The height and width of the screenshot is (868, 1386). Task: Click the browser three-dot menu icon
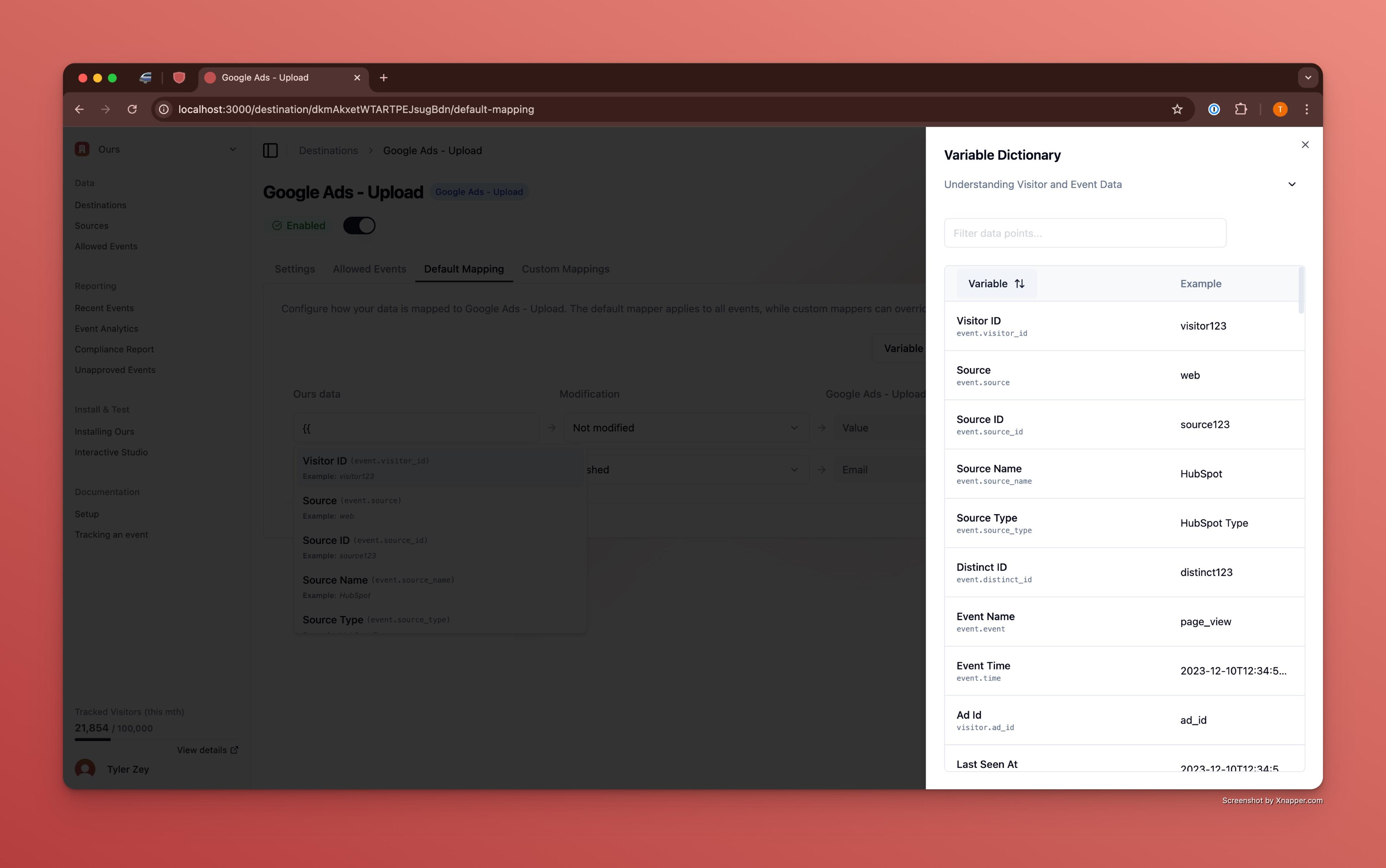pyautogui.click(x=1306, y=109)
